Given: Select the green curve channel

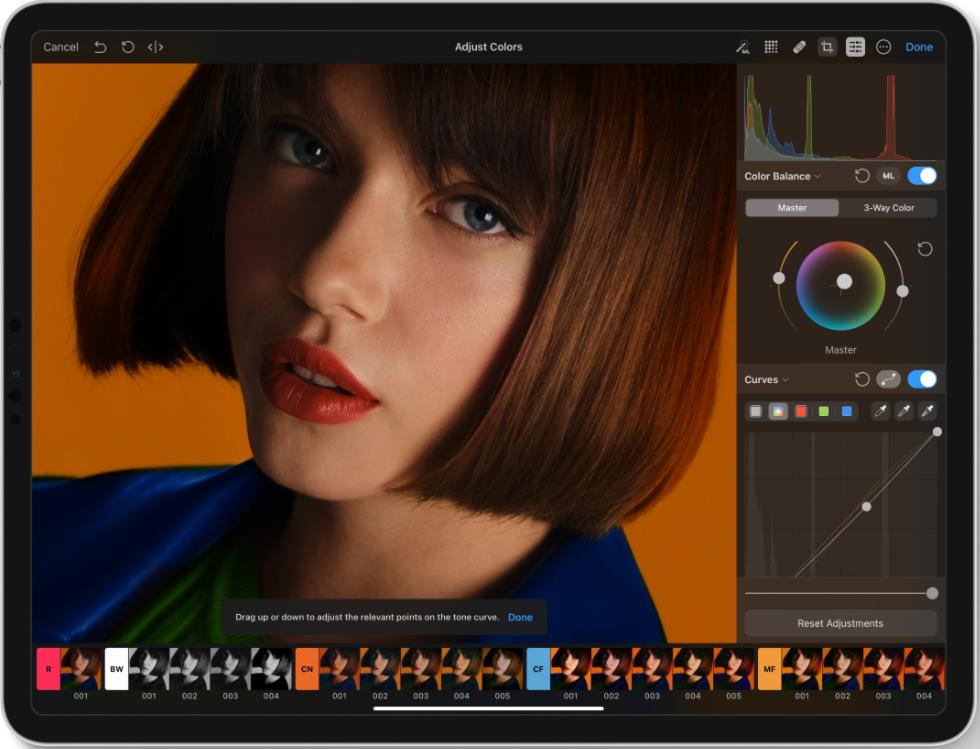Looking at the screenshot, I should click(824, 411).
